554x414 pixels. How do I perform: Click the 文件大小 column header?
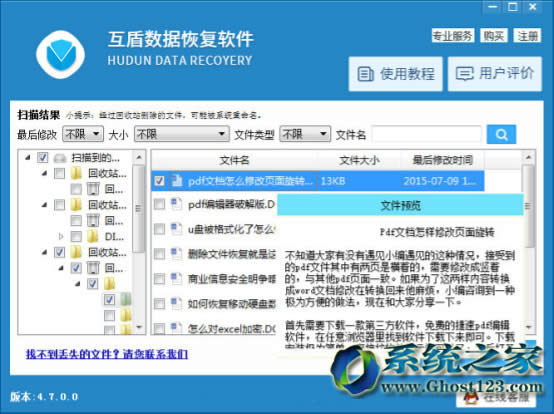pyautogui.click(x=359, y=160)
